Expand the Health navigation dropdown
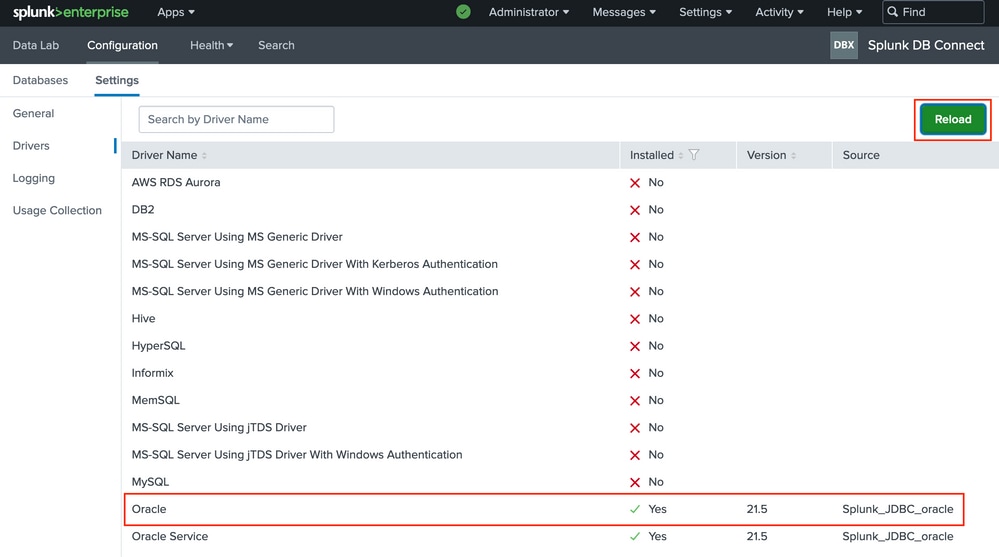This screenshot has height=557, width=999. pos(212,45)
